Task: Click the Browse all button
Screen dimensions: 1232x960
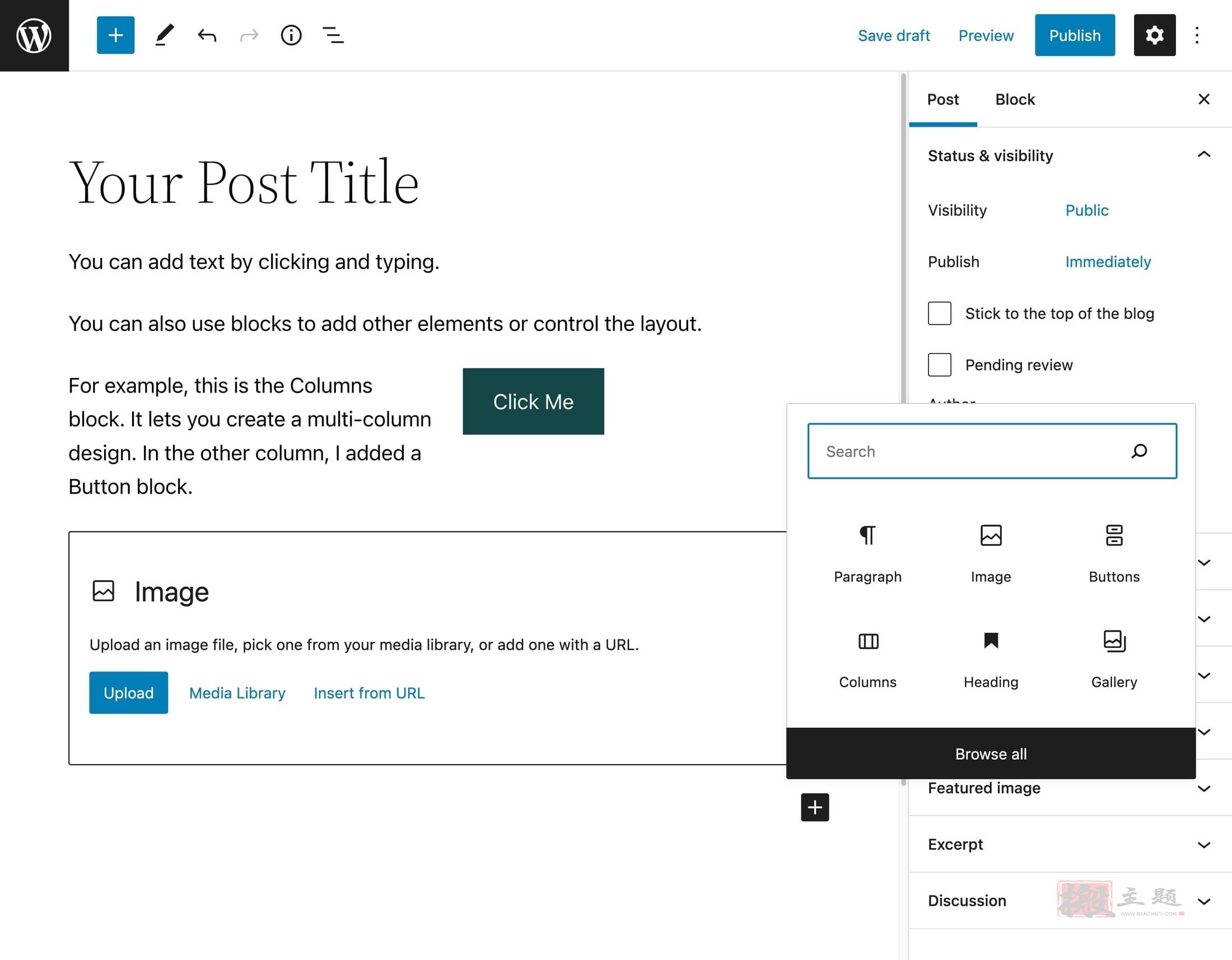Action: click(991, 753)
